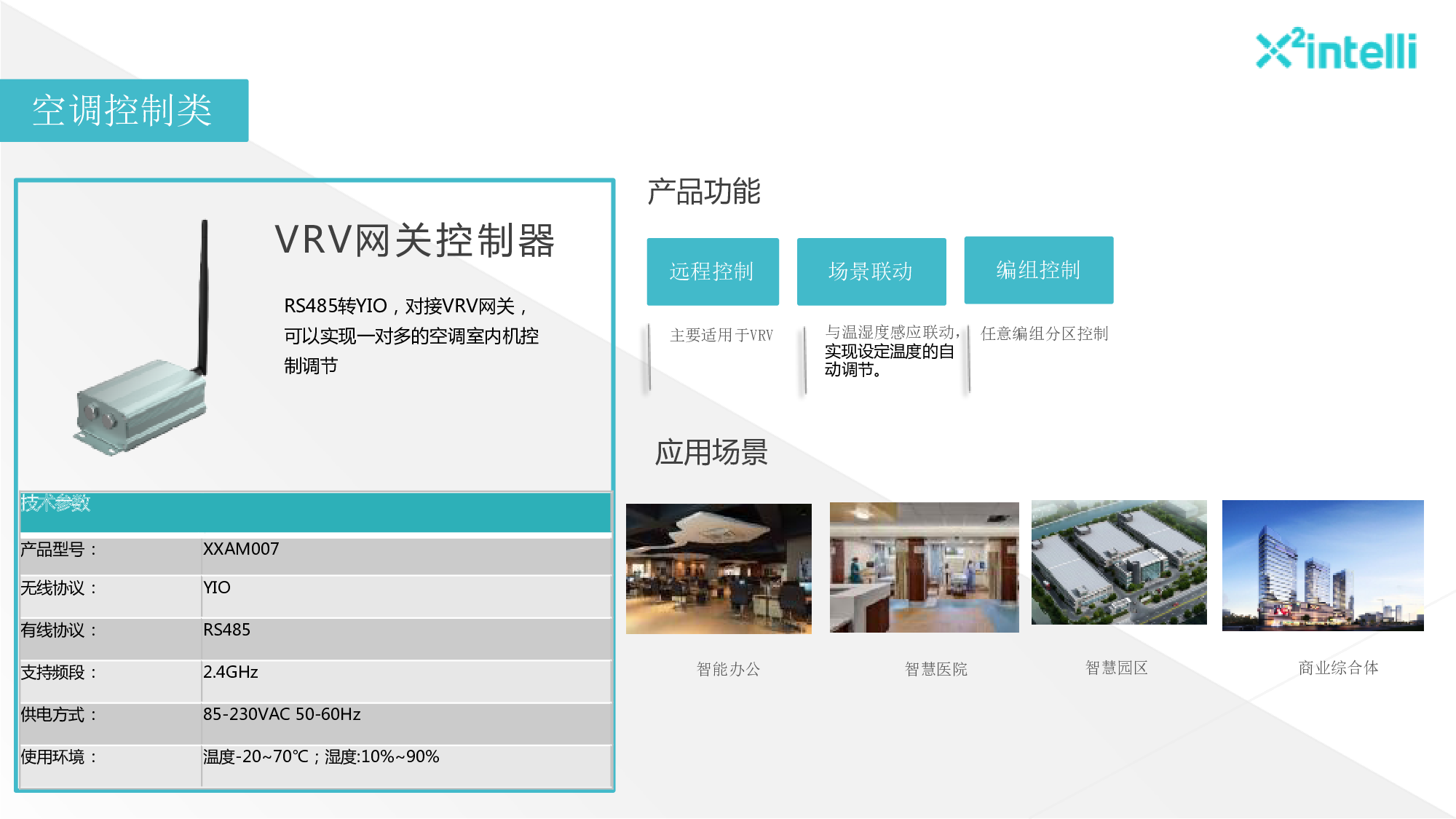Open the 智能办公 office scene photo
1456x819 pixels.
[x=719, y=569]
